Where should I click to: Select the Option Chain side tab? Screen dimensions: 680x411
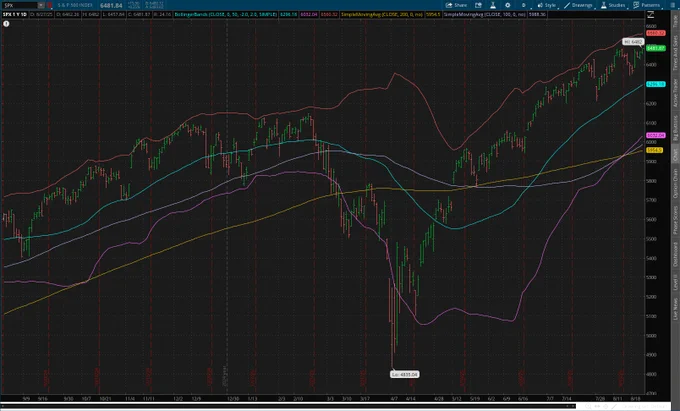674,189
